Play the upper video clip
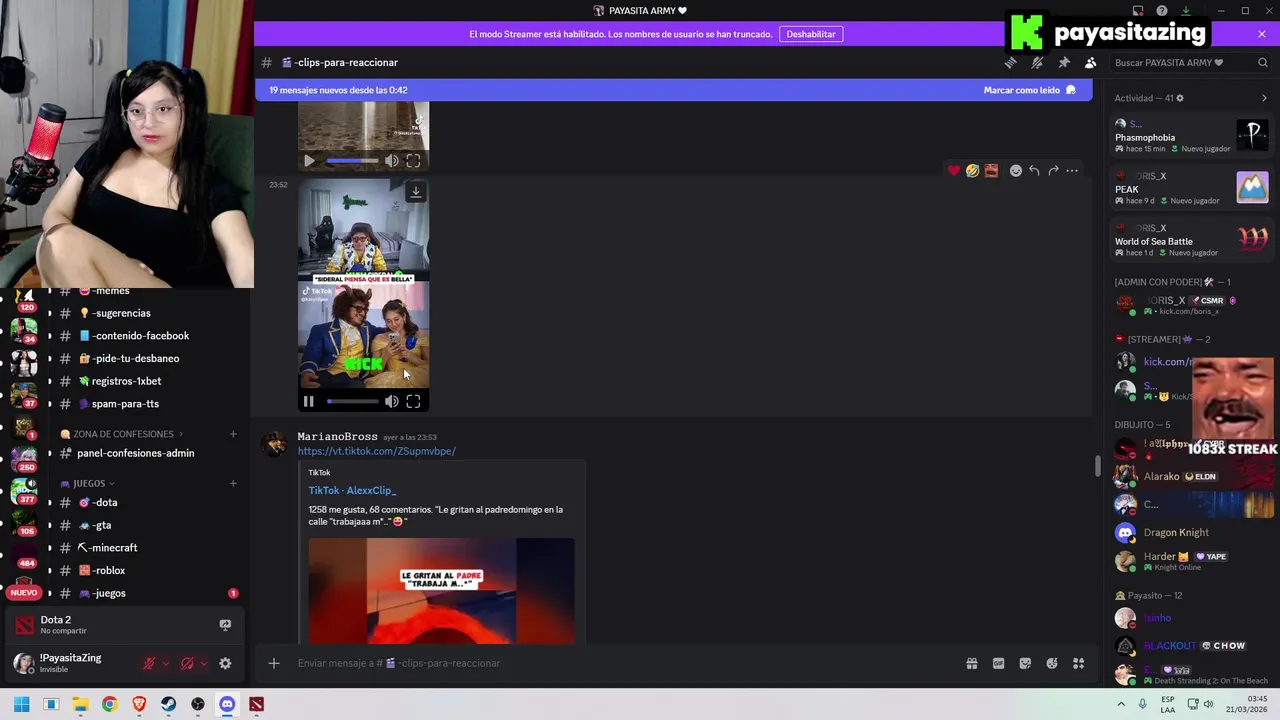1280x720 pixels. [x=308, y=161]
